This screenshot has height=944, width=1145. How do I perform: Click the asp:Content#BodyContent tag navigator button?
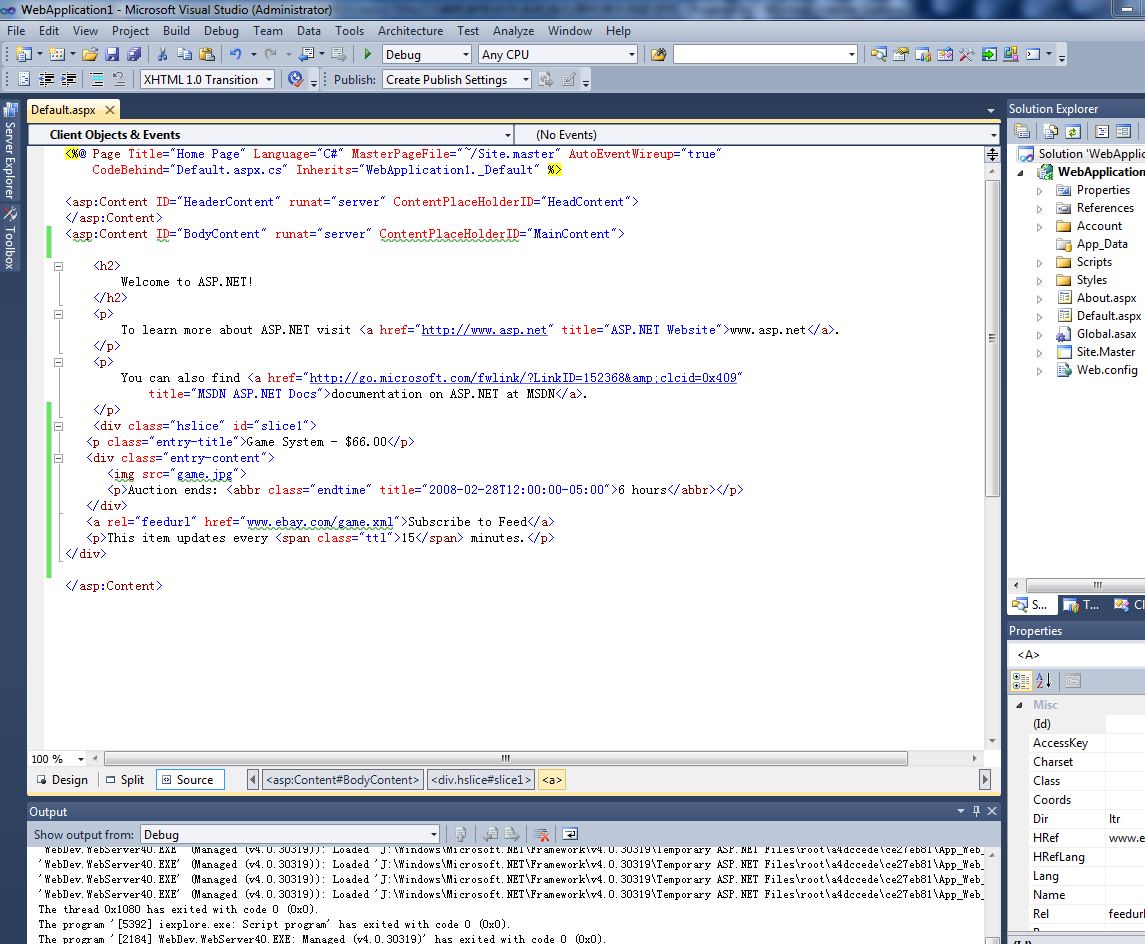[342, 780]
